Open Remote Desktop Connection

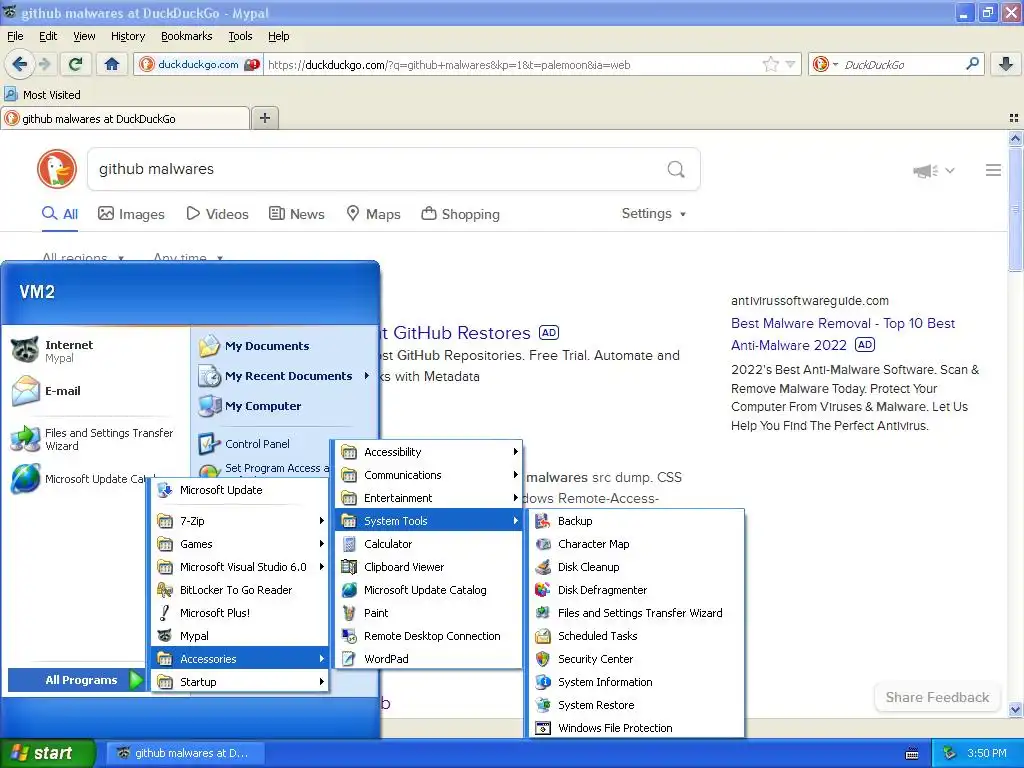[x=428, y=636]
